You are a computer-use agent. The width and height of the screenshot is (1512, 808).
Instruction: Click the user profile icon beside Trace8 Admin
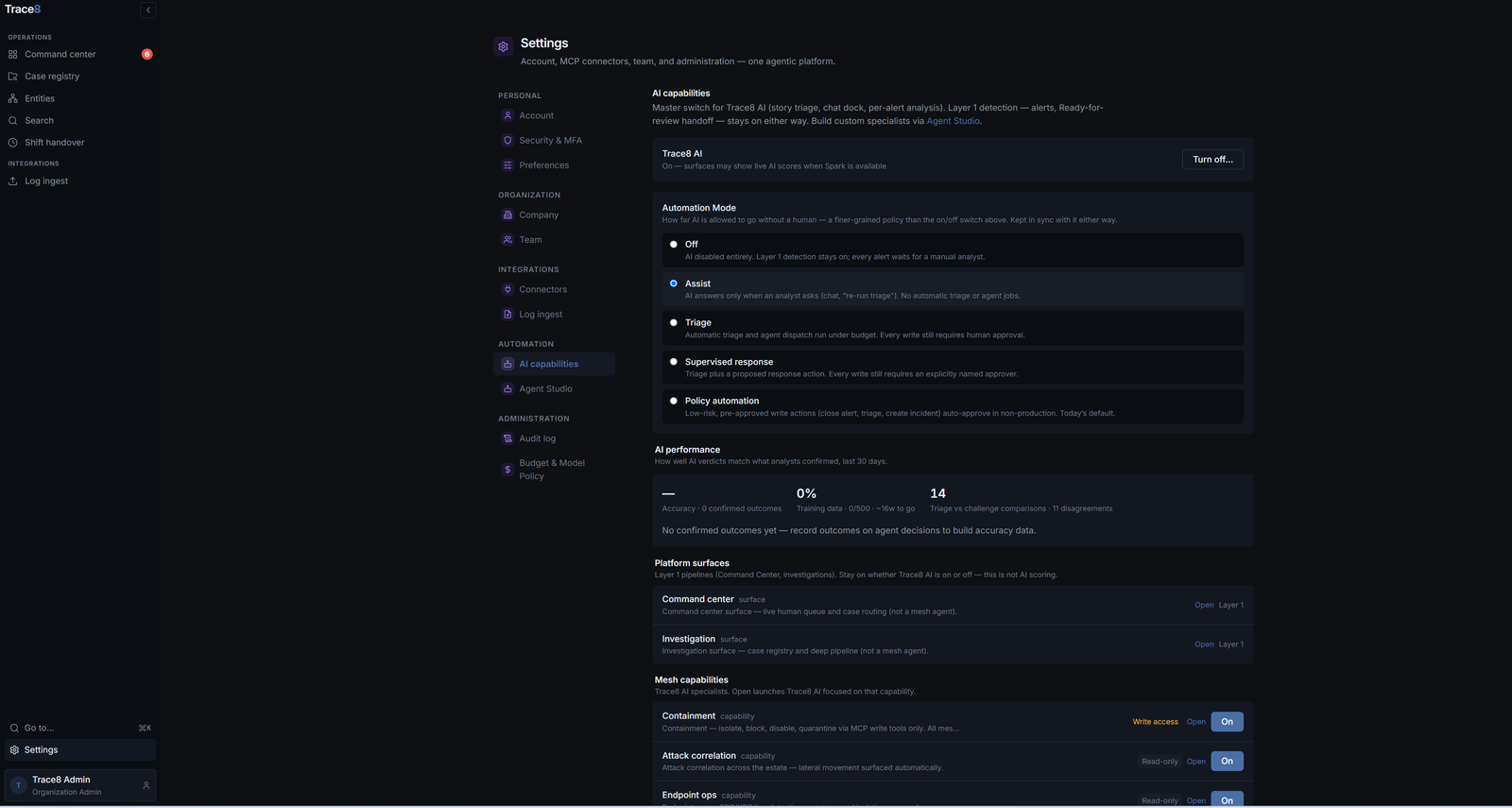[146, 785]
